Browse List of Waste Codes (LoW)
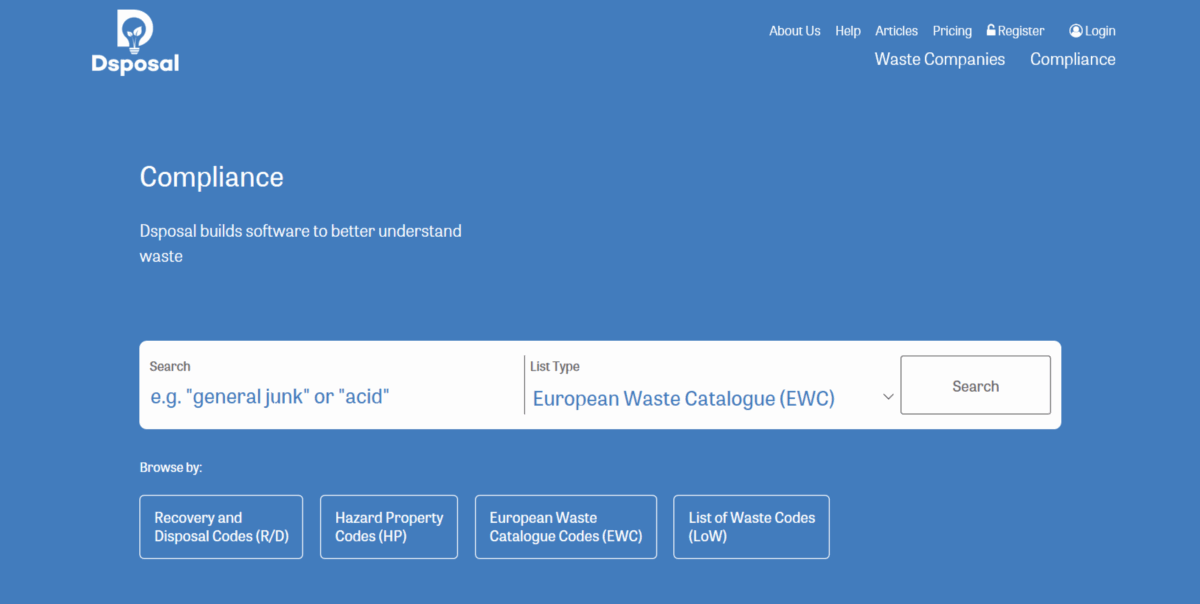The height and width of the screenshot is (604, 1200). pyautogui.click(x=751, y=526)
